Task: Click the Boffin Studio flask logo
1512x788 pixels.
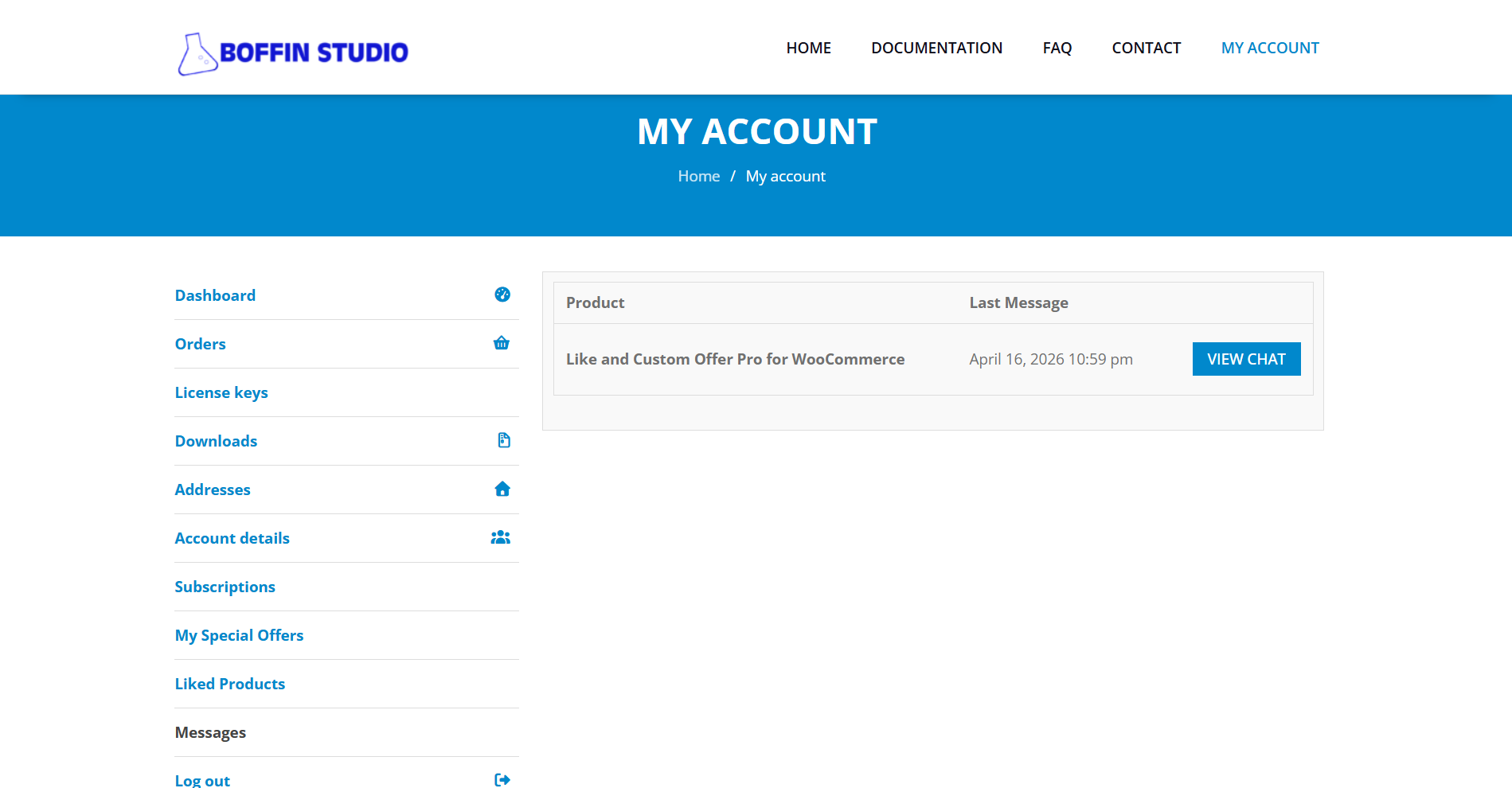Action: coord(197,53)
